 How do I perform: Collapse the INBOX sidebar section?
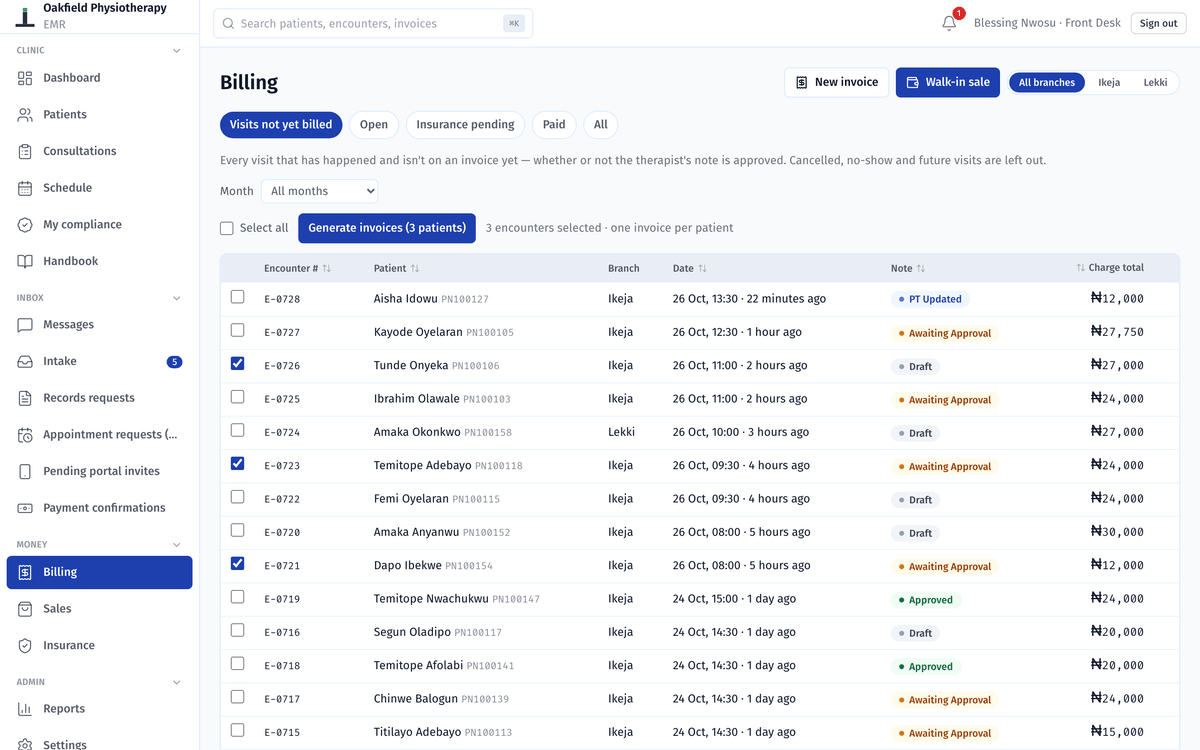point(177,298)
